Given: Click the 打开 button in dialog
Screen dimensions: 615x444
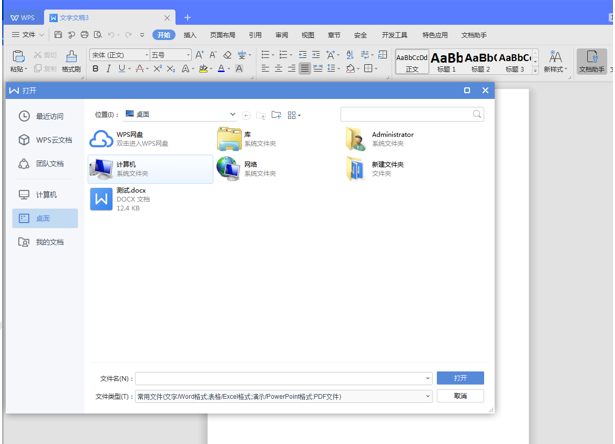Looking at the screenshot, I should pos(460,378).
